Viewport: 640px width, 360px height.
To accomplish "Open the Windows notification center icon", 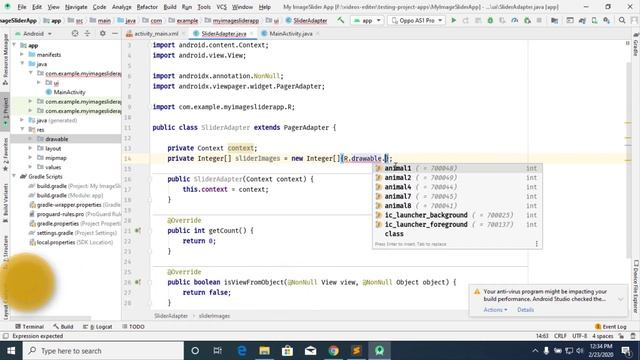I will (627, 351).
